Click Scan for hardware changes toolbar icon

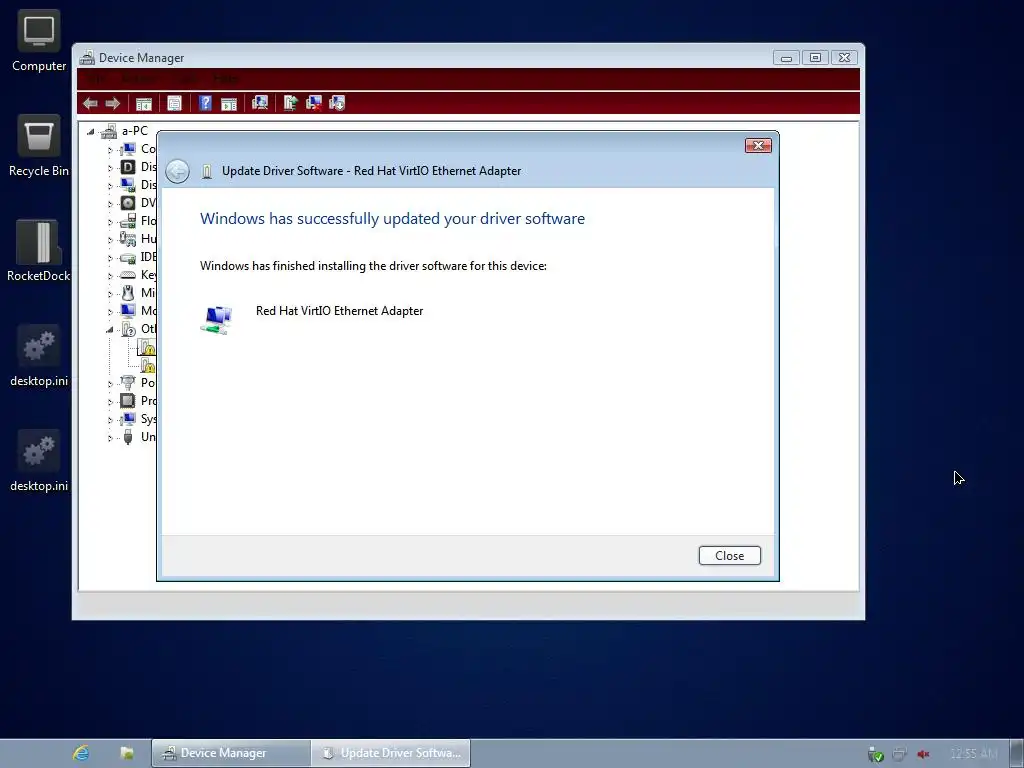tap(260, 103)
